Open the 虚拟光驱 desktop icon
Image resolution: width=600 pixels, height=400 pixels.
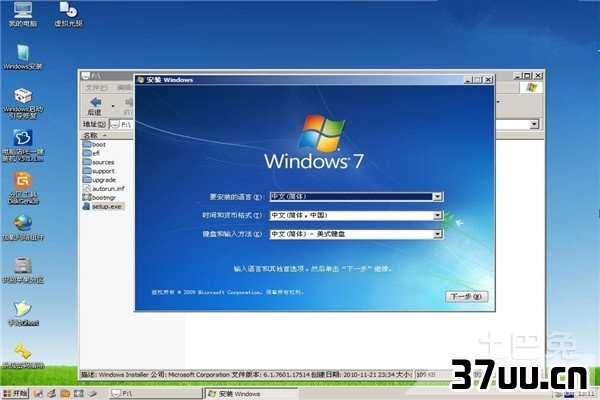(68, 15)
